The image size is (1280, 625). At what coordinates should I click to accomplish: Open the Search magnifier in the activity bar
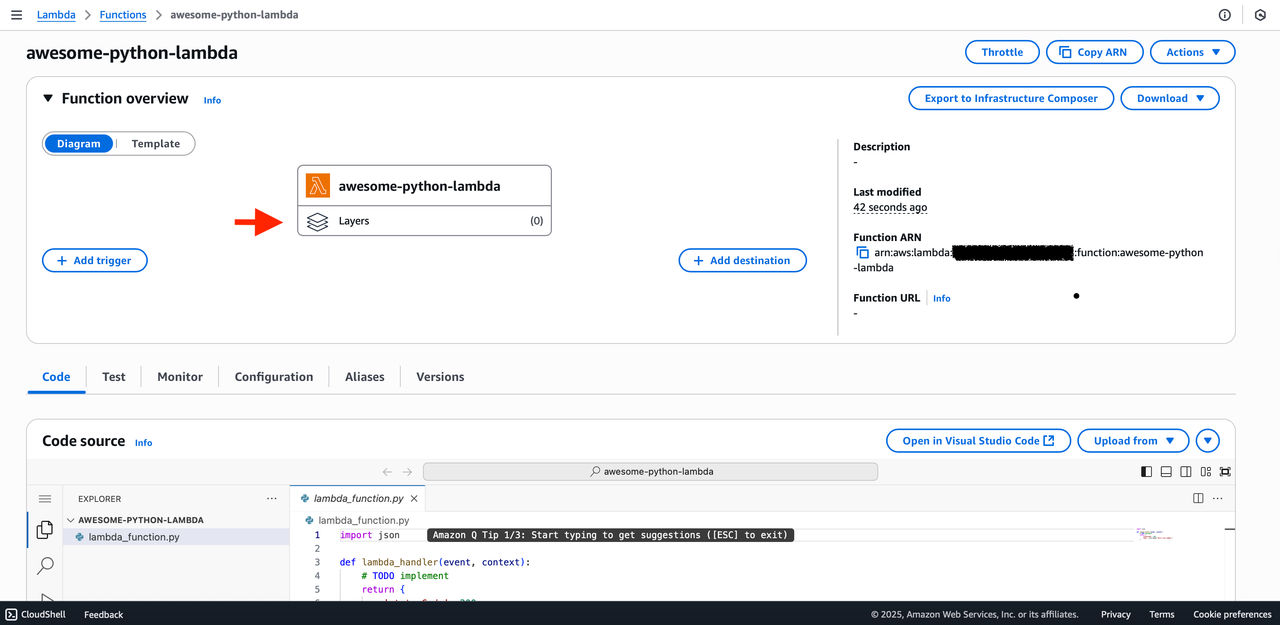click(45, 566)
